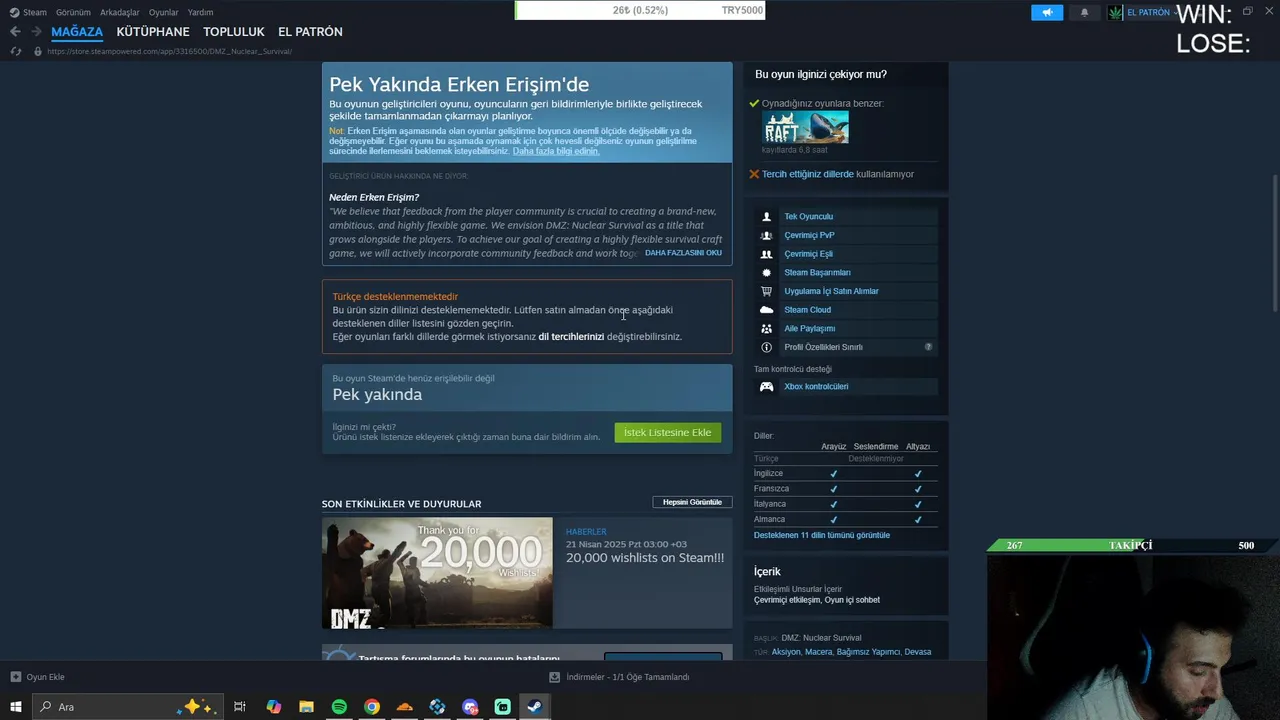Click the Steam Başarımları achievements icon

(767, 272)
